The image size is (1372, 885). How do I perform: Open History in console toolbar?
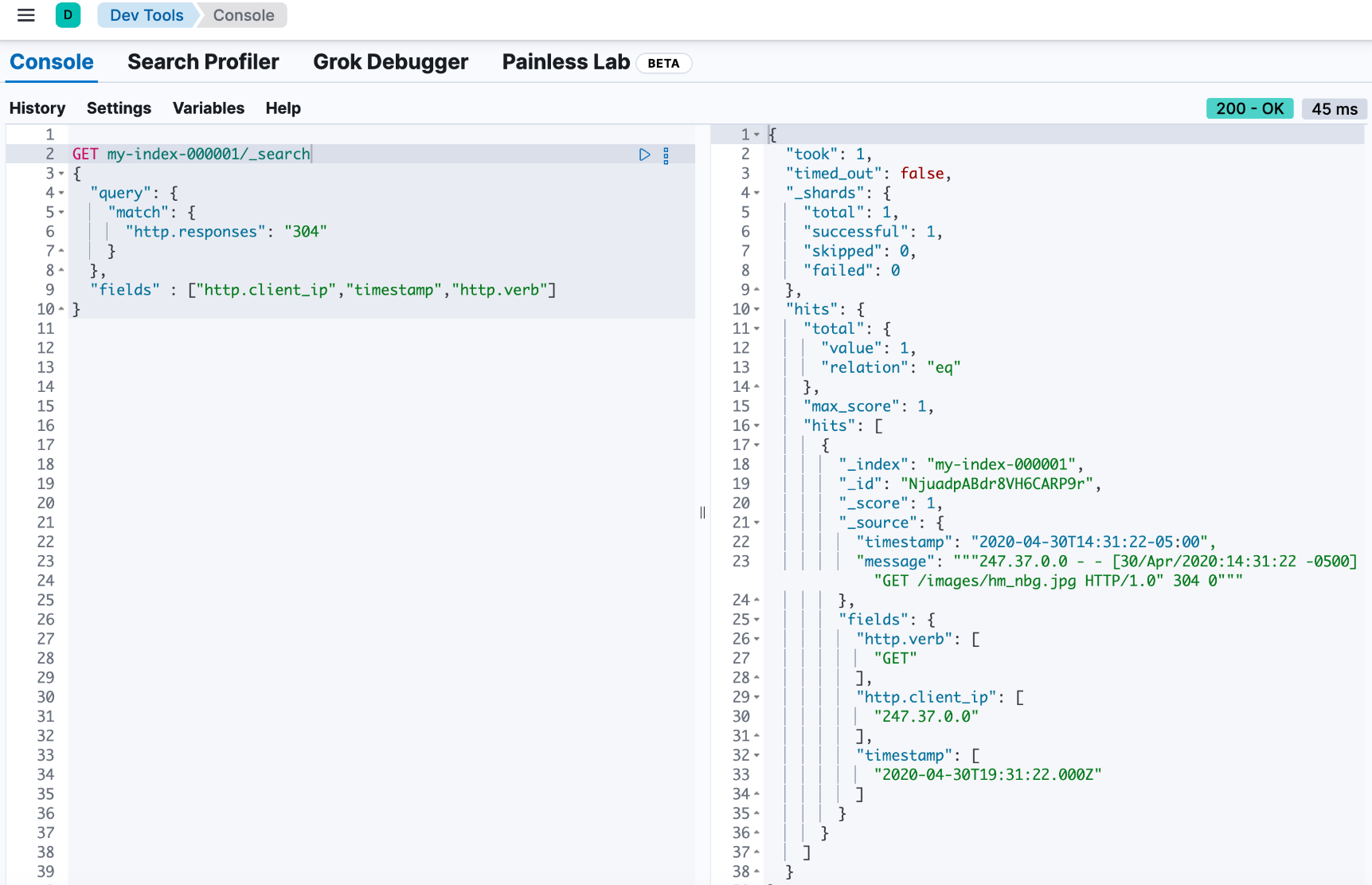pyautogui.click(x=37, y=108)
